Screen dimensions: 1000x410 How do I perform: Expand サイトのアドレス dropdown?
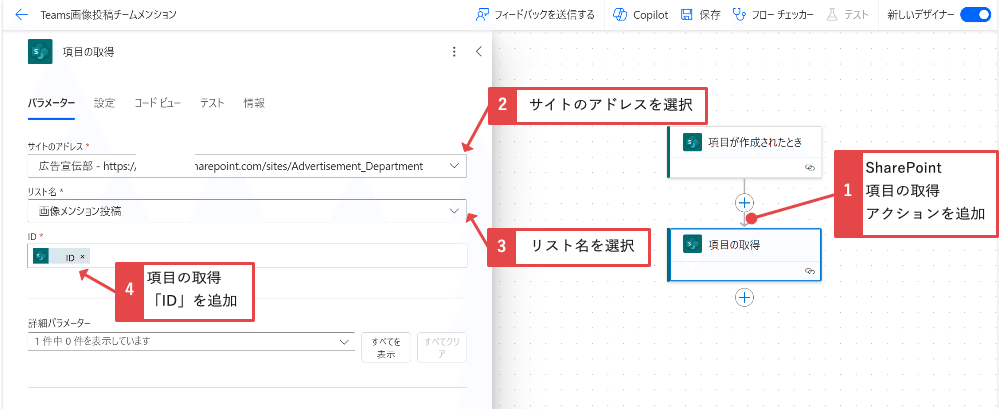454,166
